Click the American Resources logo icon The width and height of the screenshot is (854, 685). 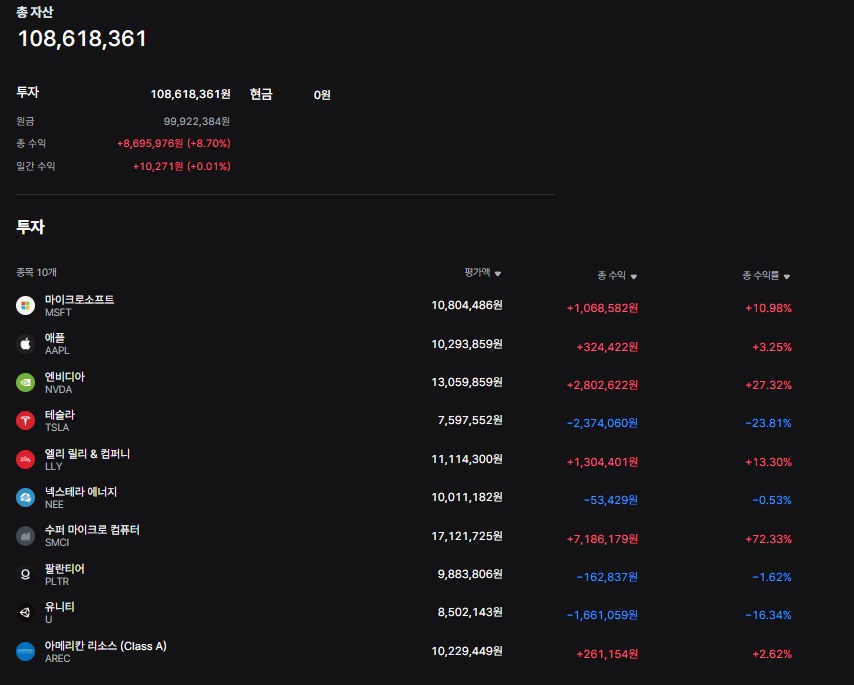(25, 651)
